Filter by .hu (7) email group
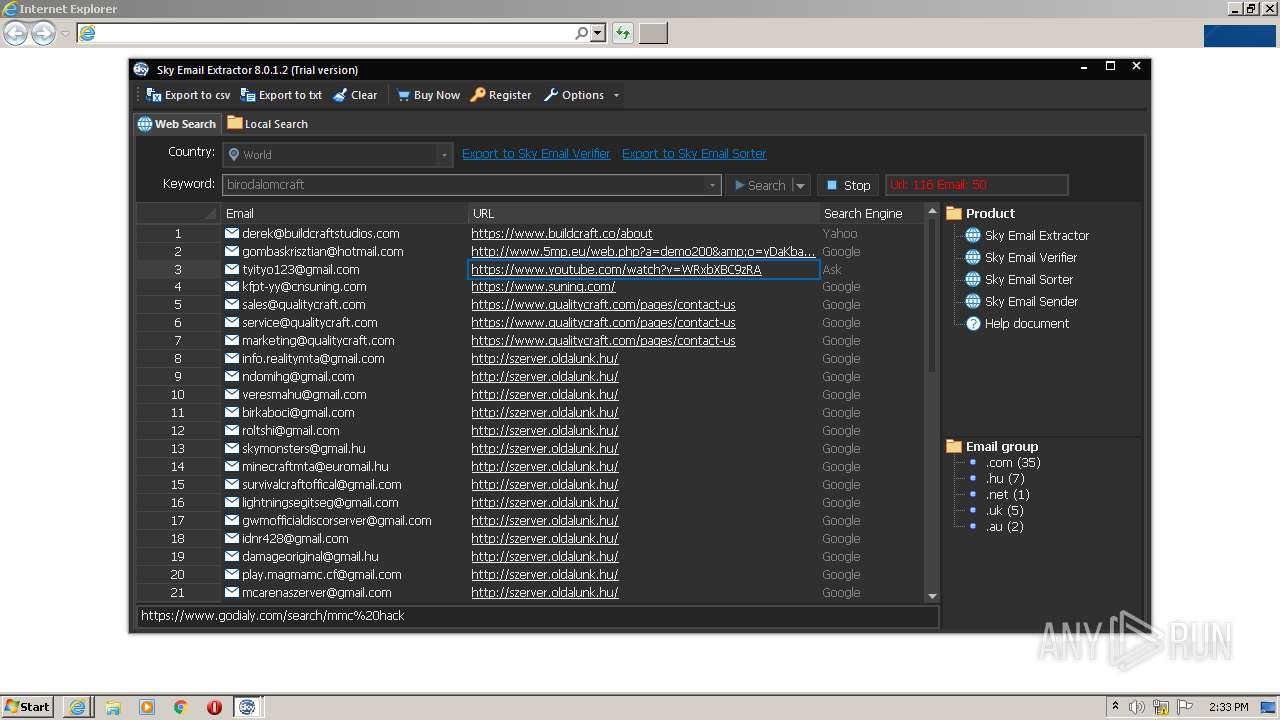 click(1005, 478)
